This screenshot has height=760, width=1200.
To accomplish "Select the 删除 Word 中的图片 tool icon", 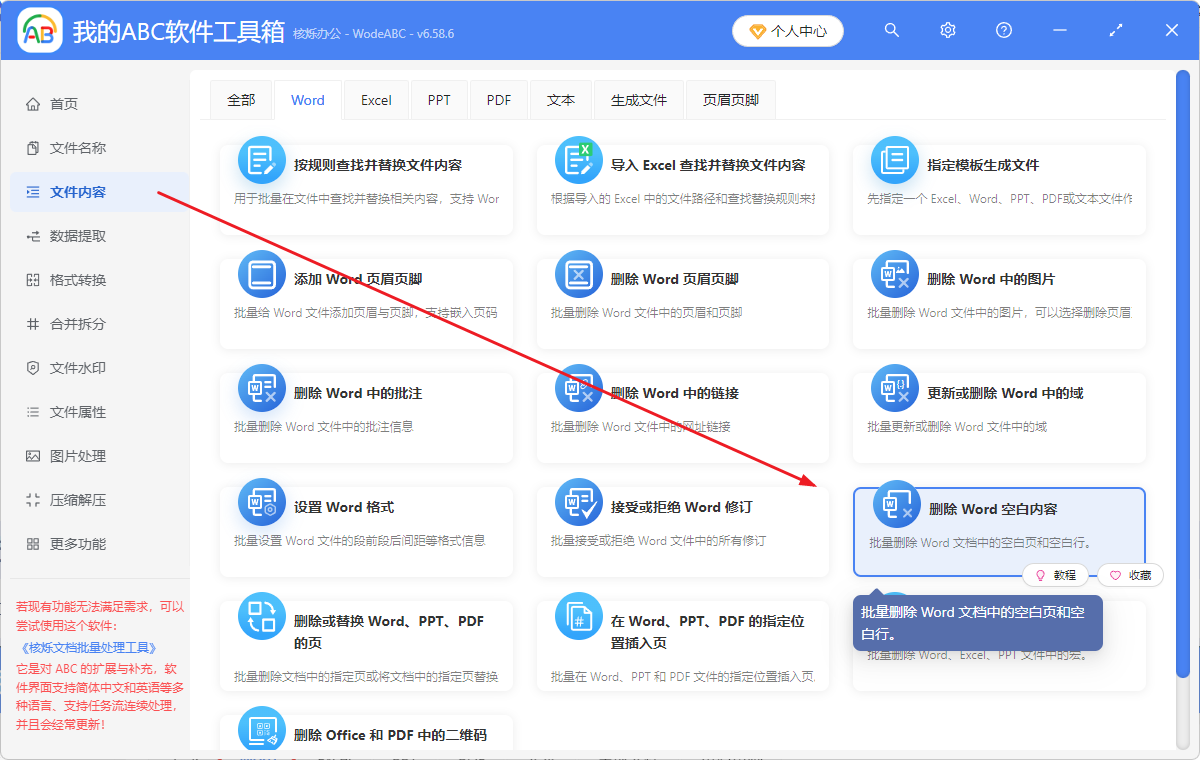I will [x=895, y=273].
